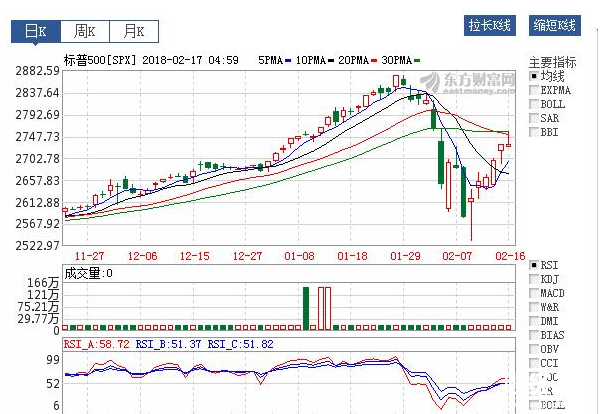The height and width of the screenshot is (414, 600).
Task: Click the 166万 volume axis label
Action: 43,283
